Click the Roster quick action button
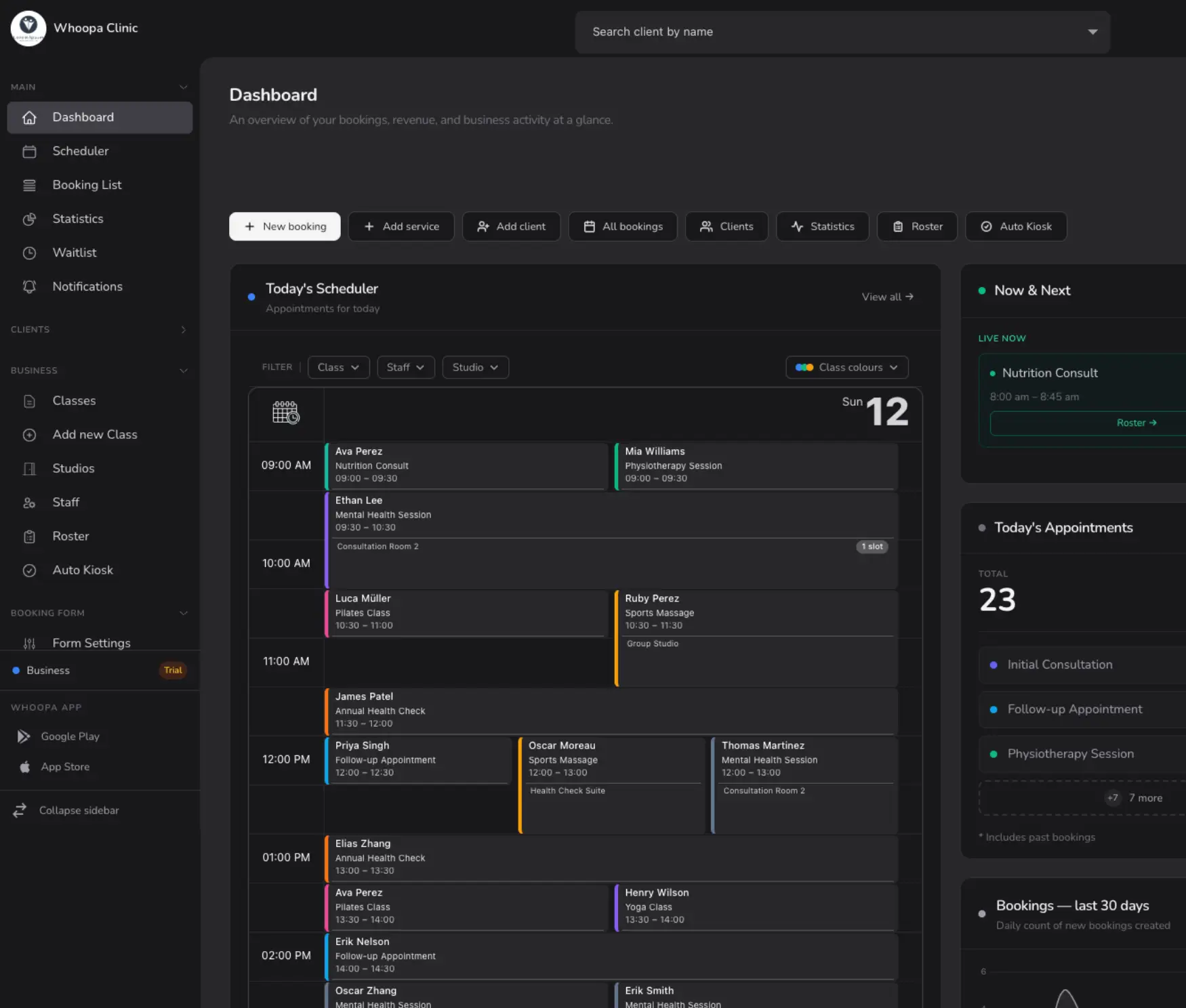The height and width of the screenshot is (1008, 1186). coord(917,226)
